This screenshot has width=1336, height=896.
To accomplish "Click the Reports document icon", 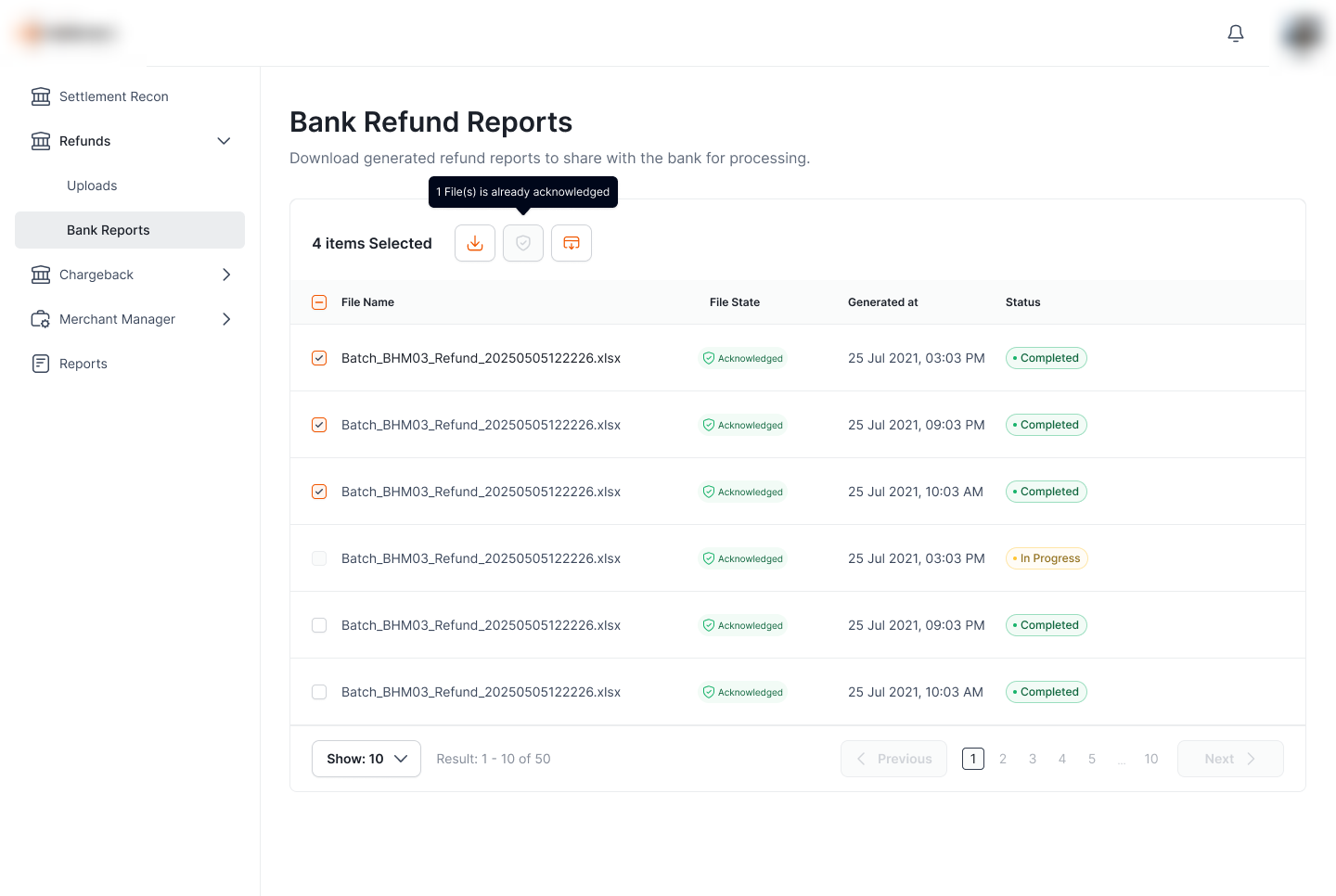I will [x=41, y=364].
